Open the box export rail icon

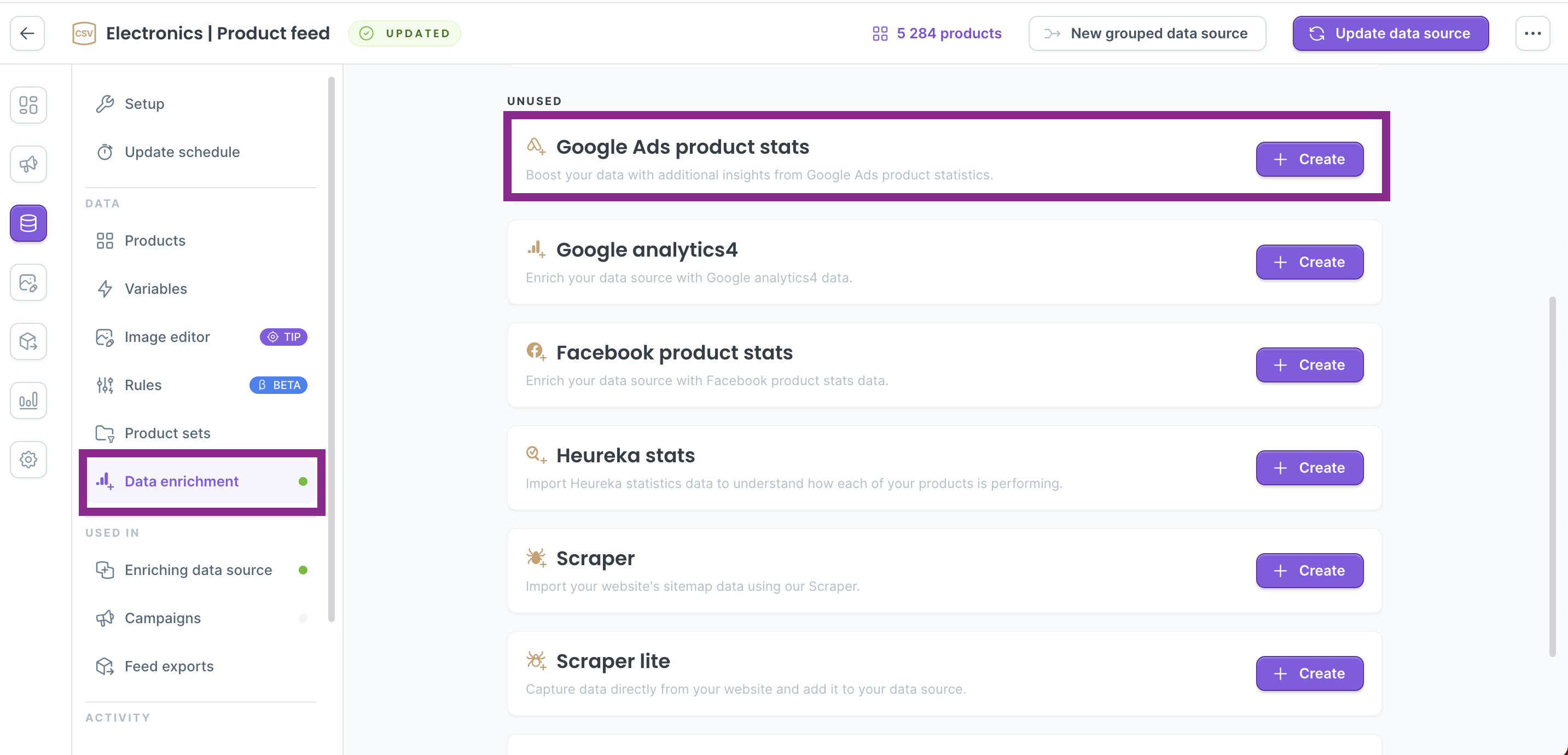(x=28, y=341)
